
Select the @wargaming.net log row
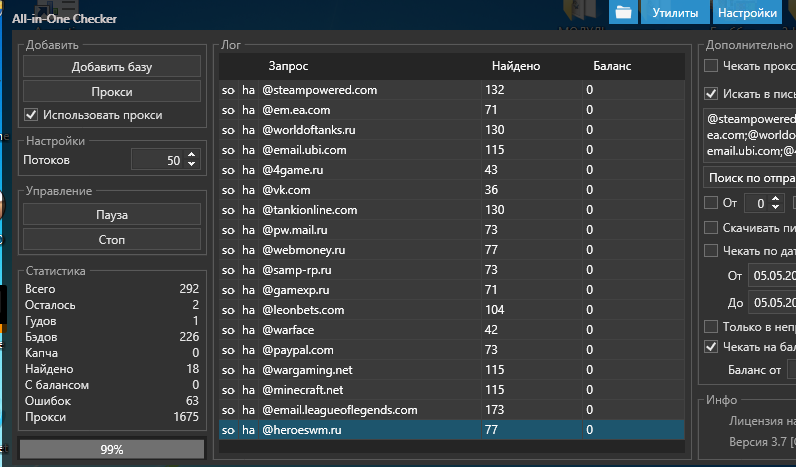coord(452,370)
